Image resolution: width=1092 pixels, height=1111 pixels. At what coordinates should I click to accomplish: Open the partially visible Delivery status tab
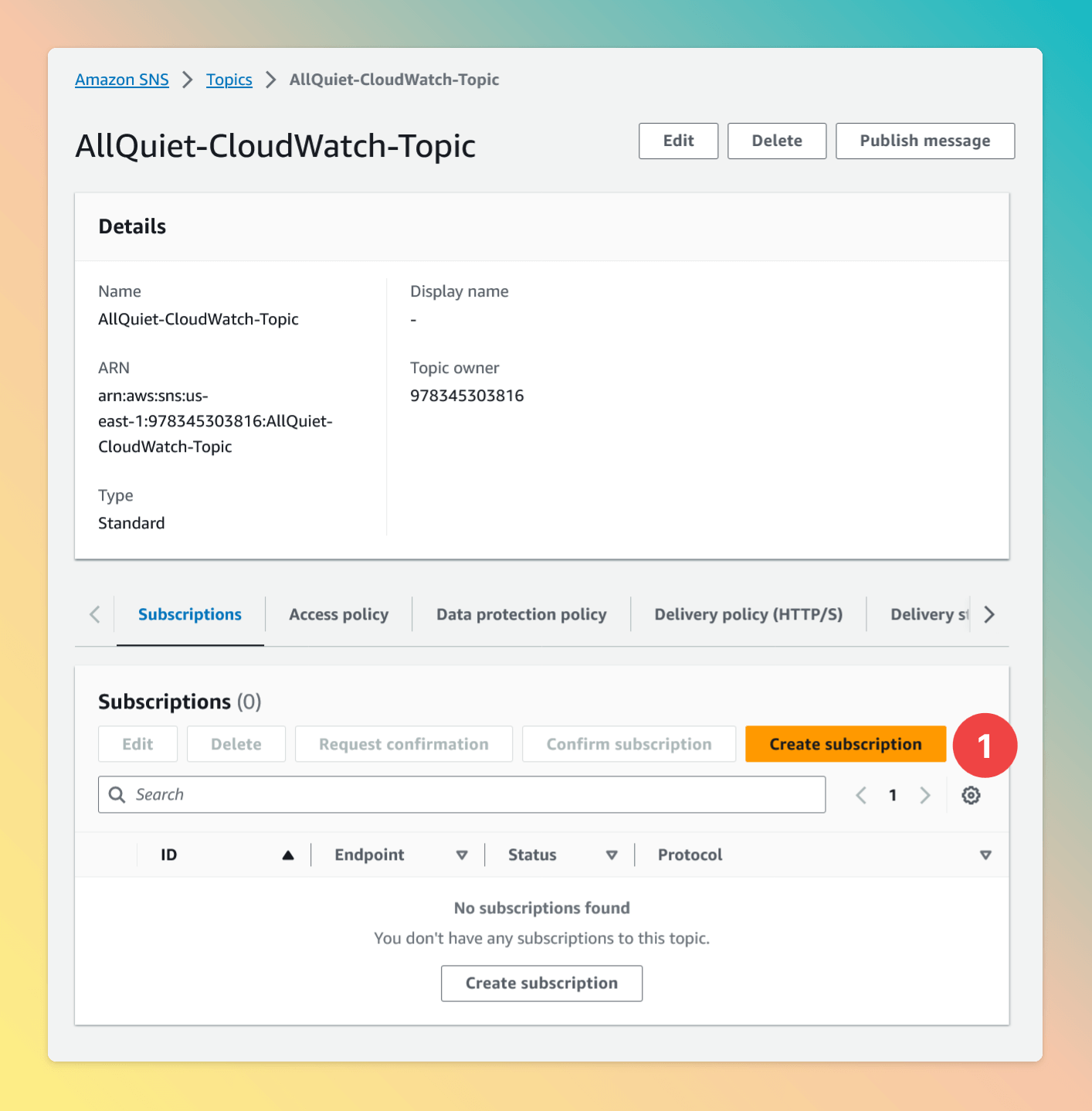929,614
